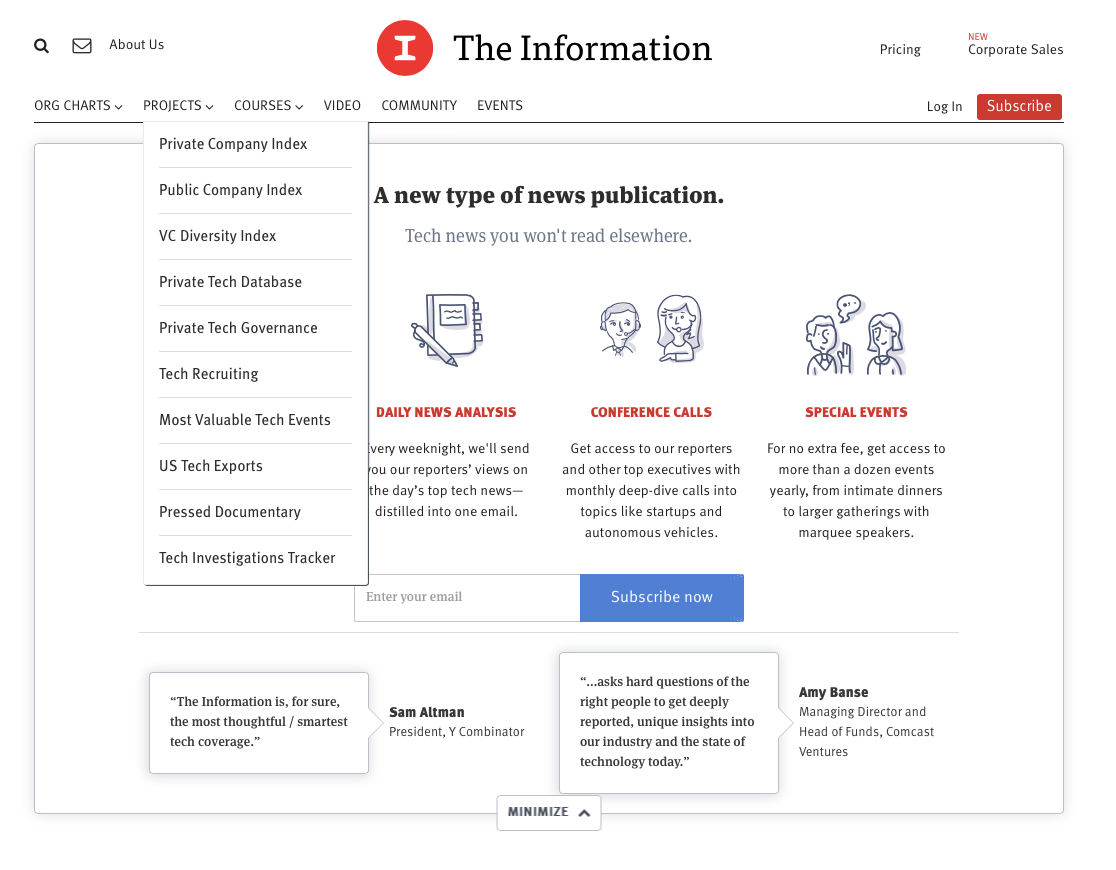
Task: Click the Special Events people illustration
Action: [856, 335]
